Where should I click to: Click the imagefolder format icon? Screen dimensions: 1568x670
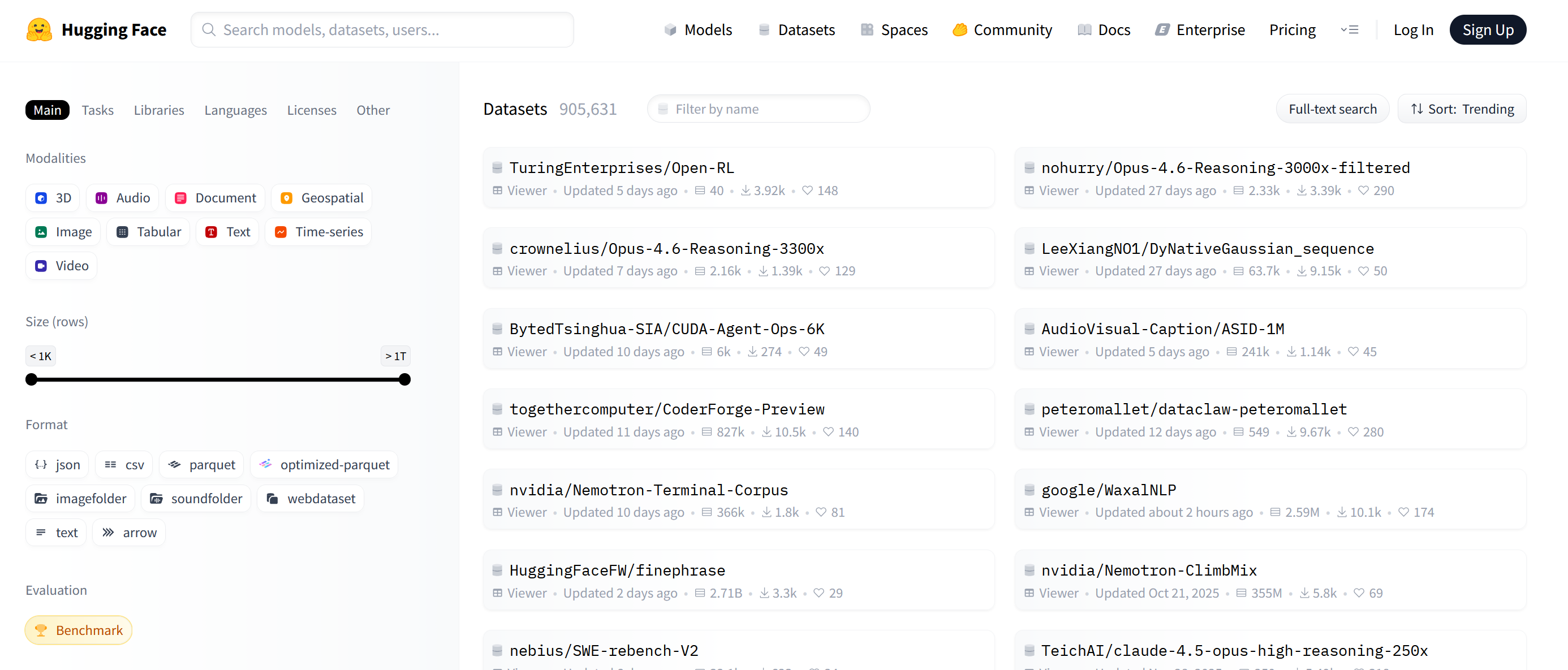(x=41, y=498)
